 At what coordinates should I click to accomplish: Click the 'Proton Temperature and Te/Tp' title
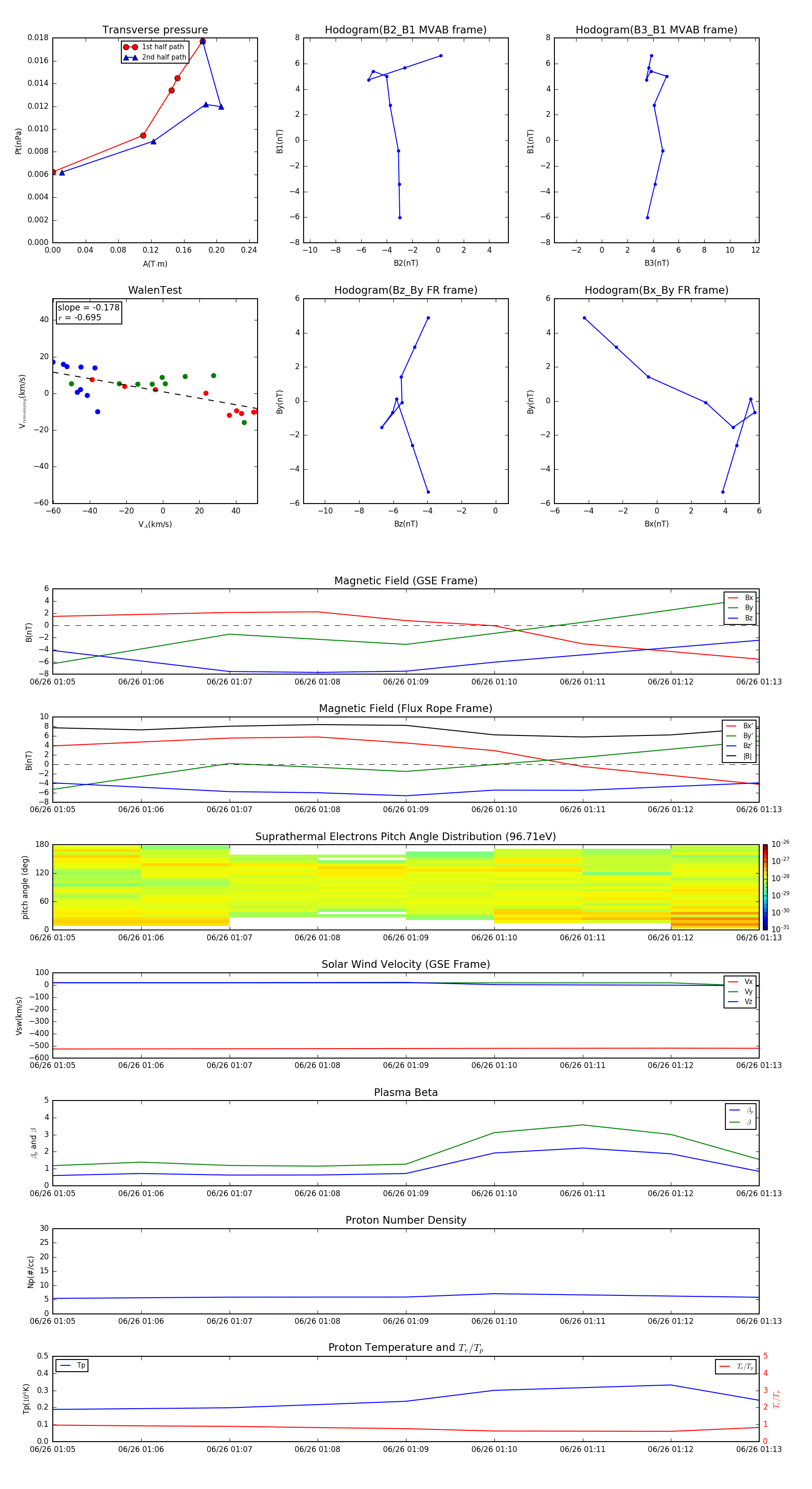coord(406,1347)
